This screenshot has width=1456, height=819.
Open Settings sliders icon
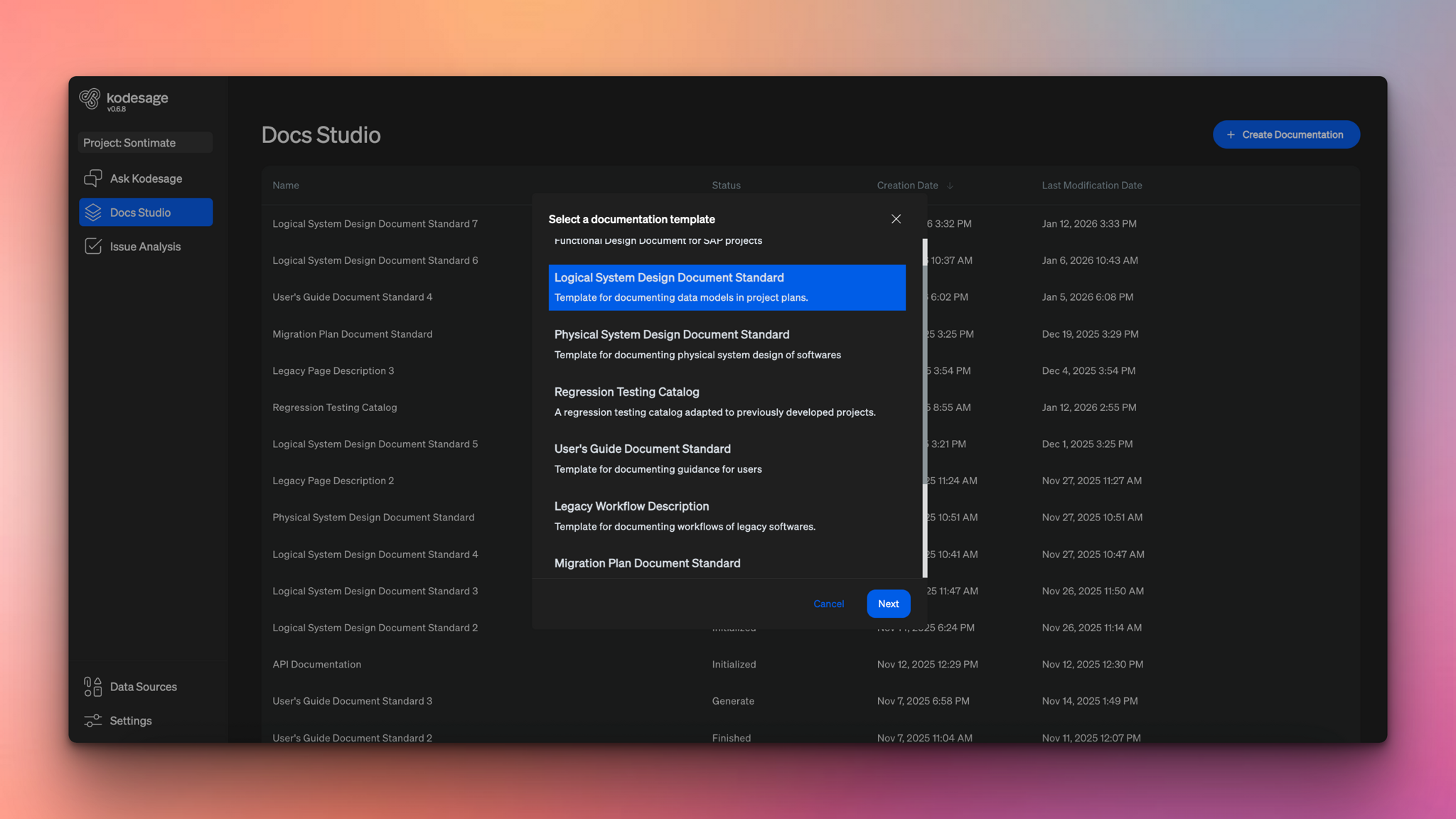coord(93,721)
